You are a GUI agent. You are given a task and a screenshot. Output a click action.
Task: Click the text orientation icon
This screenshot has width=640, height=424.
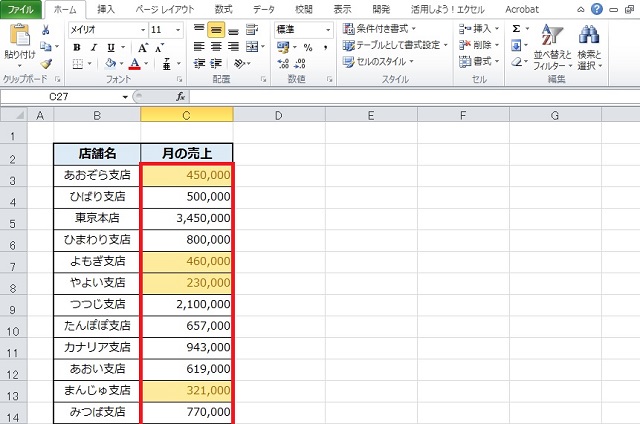click(240, 64)
